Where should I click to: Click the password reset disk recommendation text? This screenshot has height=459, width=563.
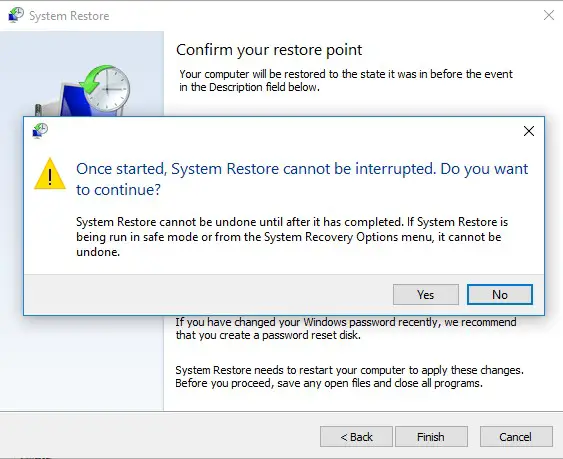click(x=346, y=328)
